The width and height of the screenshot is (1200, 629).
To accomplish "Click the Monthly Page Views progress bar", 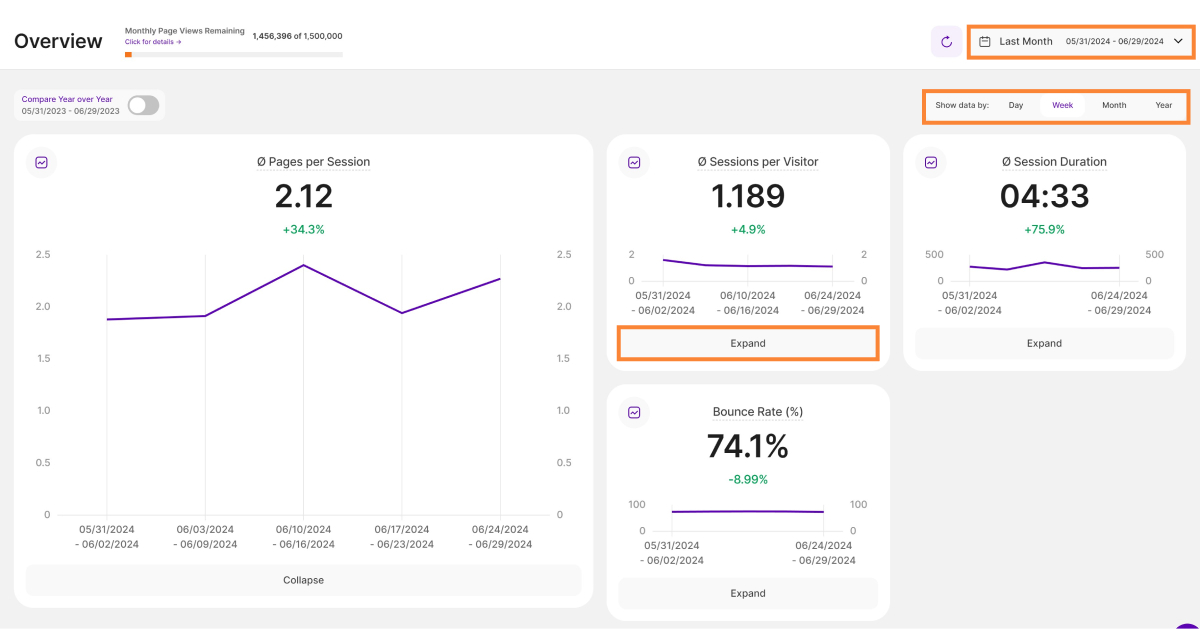I will tap(233, 54).
